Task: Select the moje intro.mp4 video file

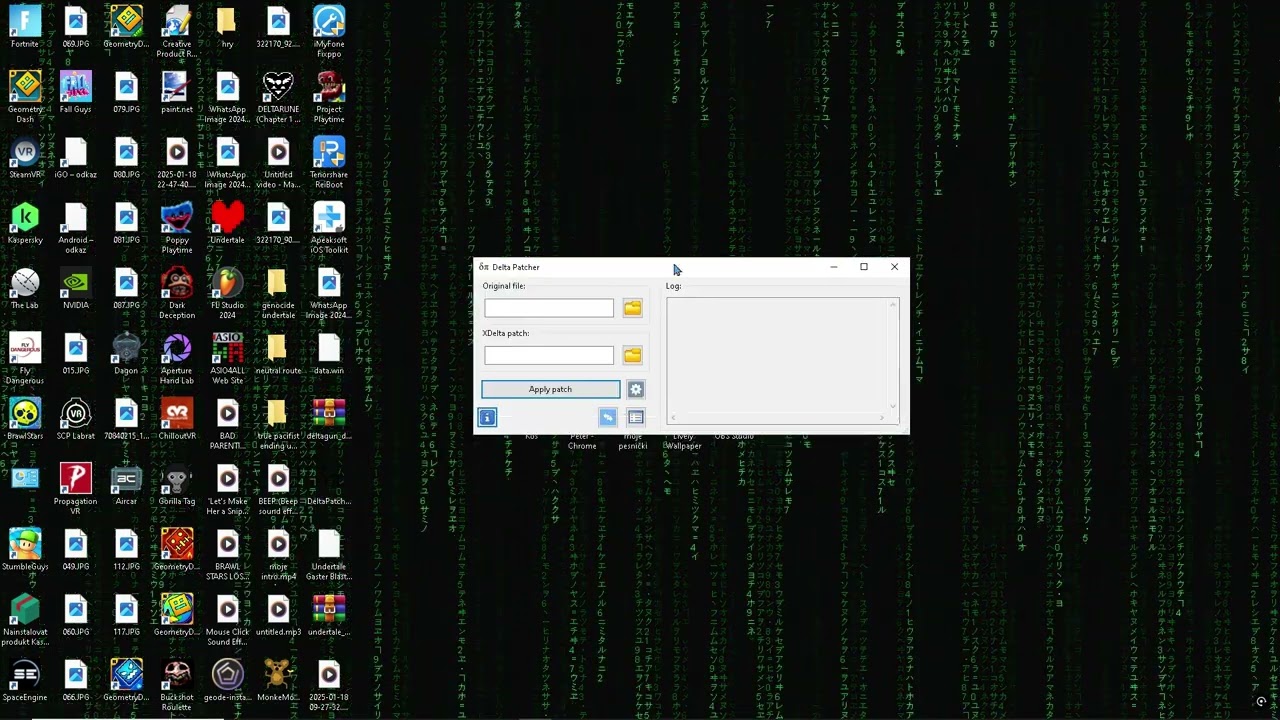Action: [278, 555]
